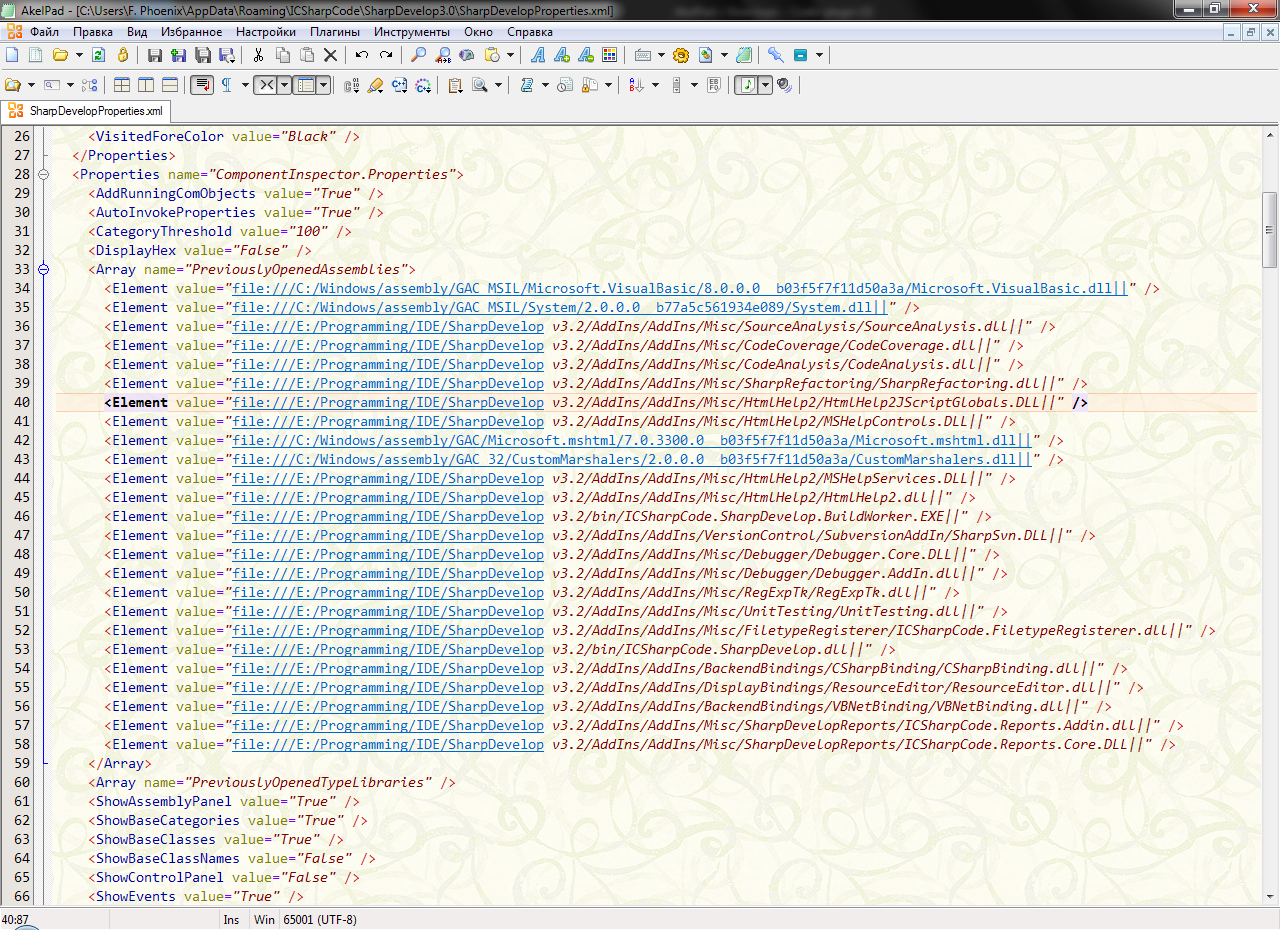This screenshot has width=1280, height=930.
Task: Select the SharpDevelopProperties.xml tab
Action: click(x=85, y=111)
